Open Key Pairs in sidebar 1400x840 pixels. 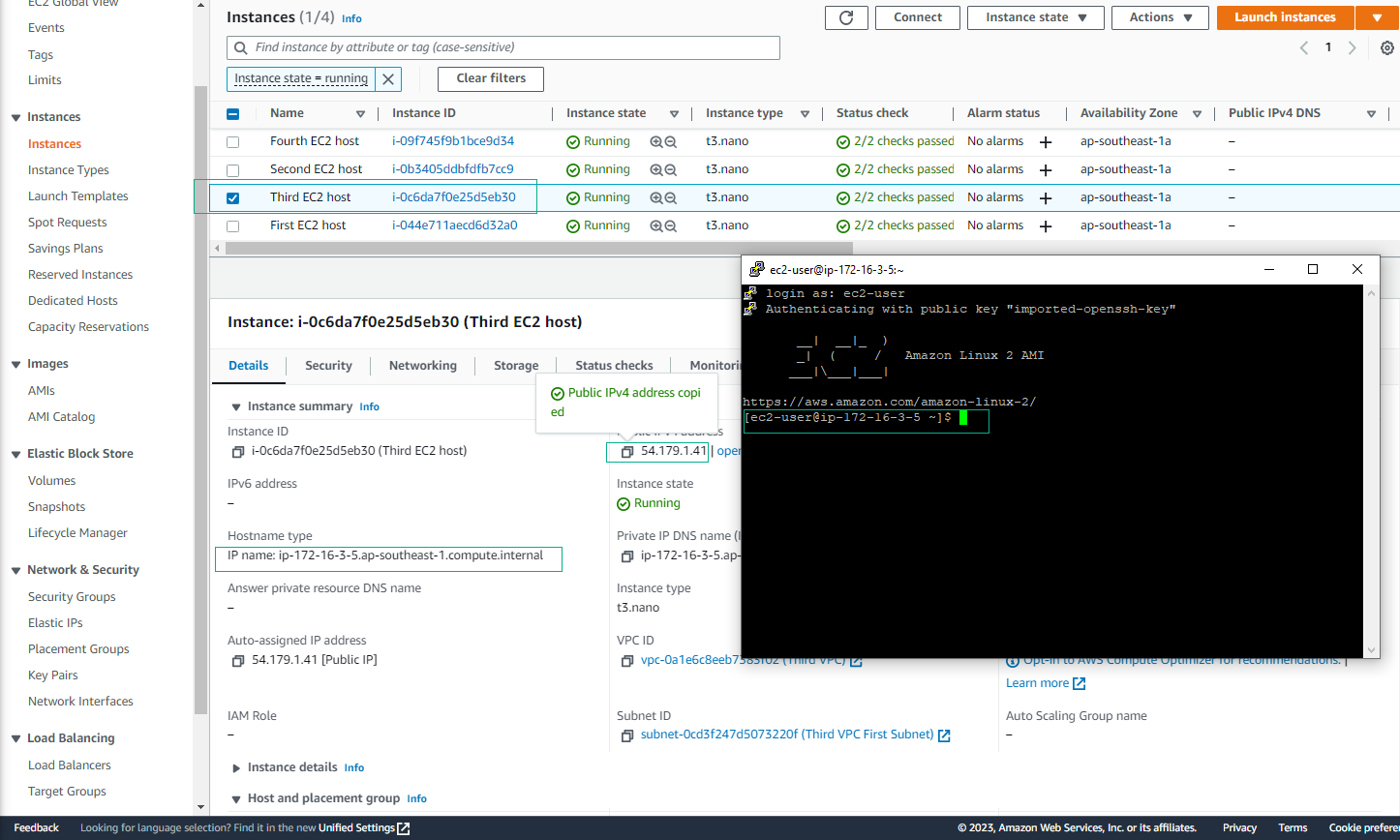click(53, 675)
